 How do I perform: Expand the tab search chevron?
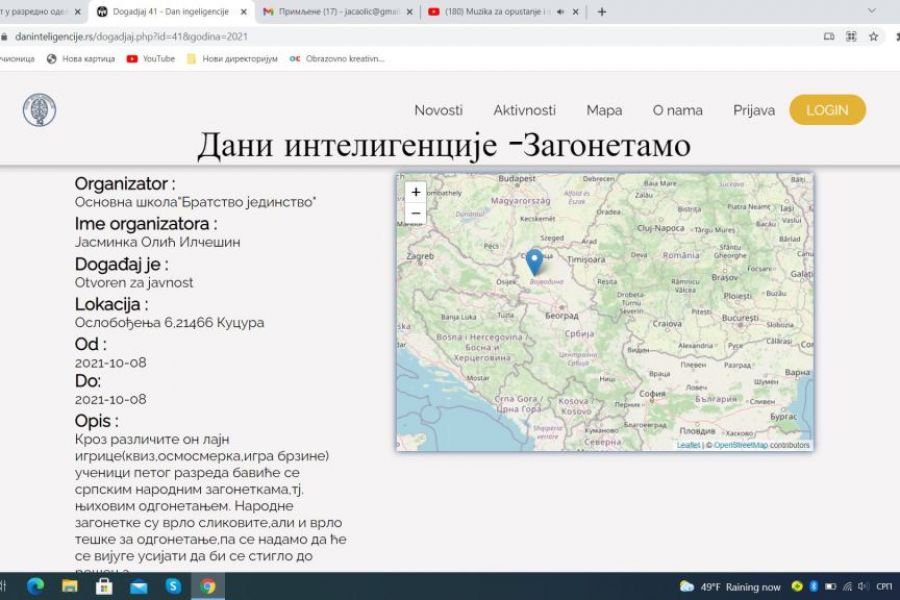pyautogui.click(x=872, y=12)
